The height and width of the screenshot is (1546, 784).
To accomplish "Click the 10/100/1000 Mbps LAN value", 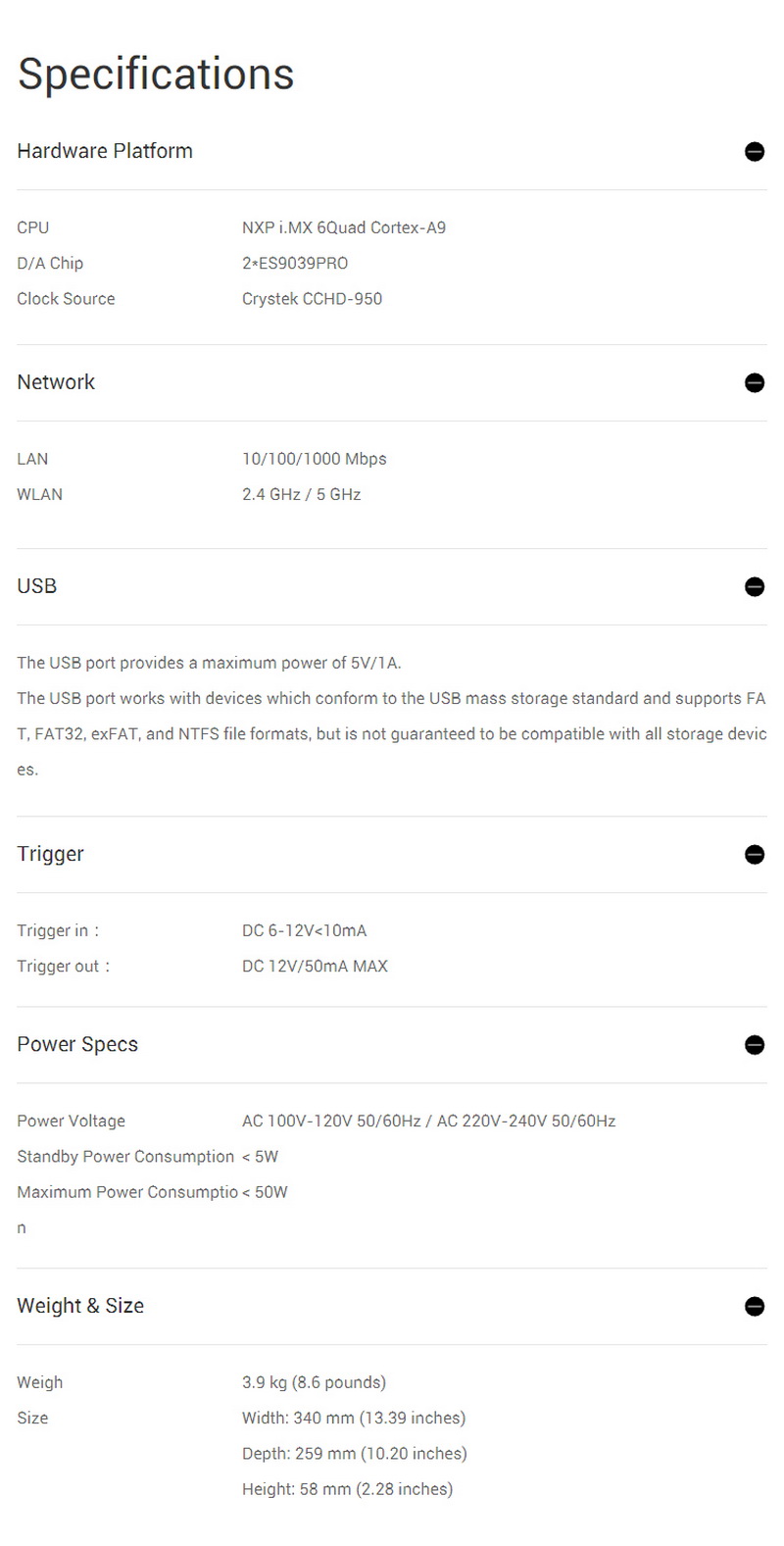I will [315, 459].
